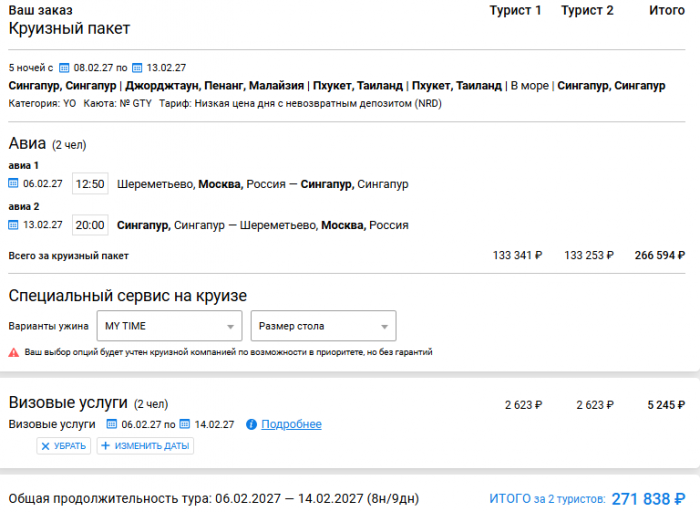Click calendar icon before visa start 06.02.27
This screenshot has height=512, width=700.
pos(112,424)
